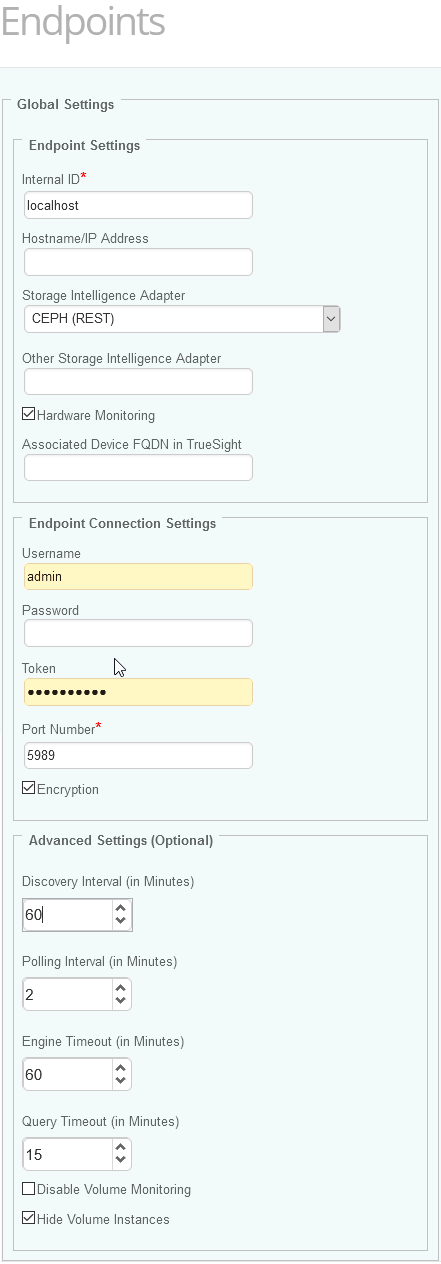Decrease Polling Interval with down arrow
Image resolution: width=441 pixels, height=1264 pixels.
coord(120,1001)
